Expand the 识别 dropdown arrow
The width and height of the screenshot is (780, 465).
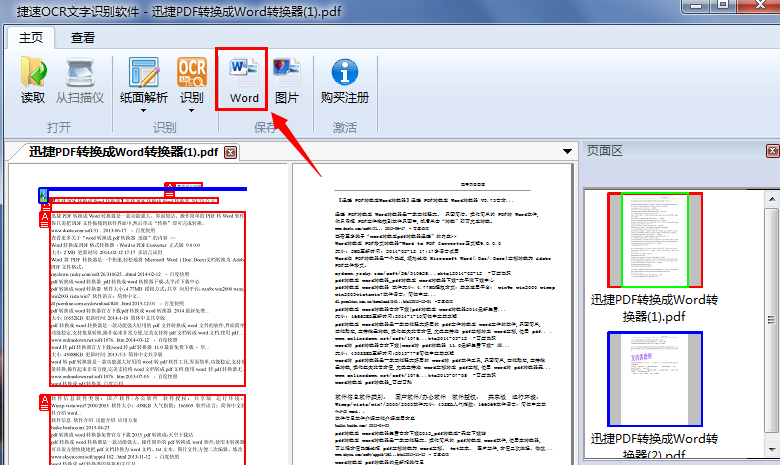[x=192, y=110]
